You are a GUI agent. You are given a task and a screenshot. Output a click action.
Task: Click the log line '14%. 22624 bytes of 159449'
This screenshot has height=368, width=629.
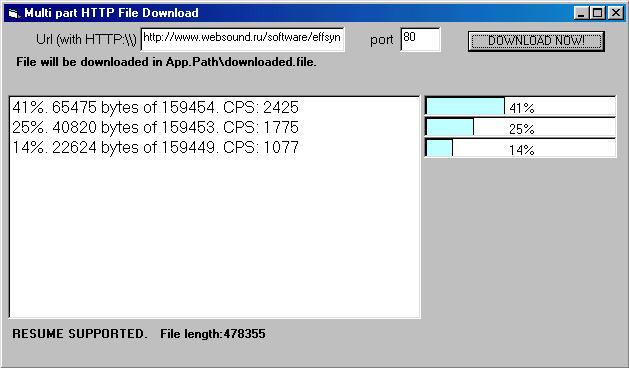tap(156, 147)
